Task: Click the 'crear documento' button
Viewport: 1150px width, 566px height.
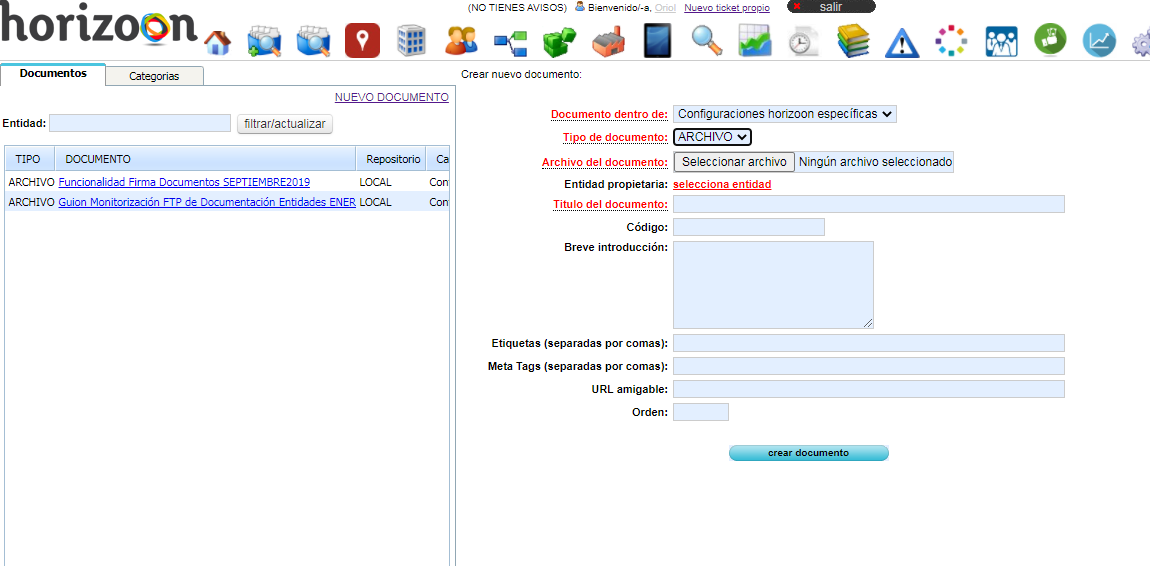Action: (x=808, y=453)
